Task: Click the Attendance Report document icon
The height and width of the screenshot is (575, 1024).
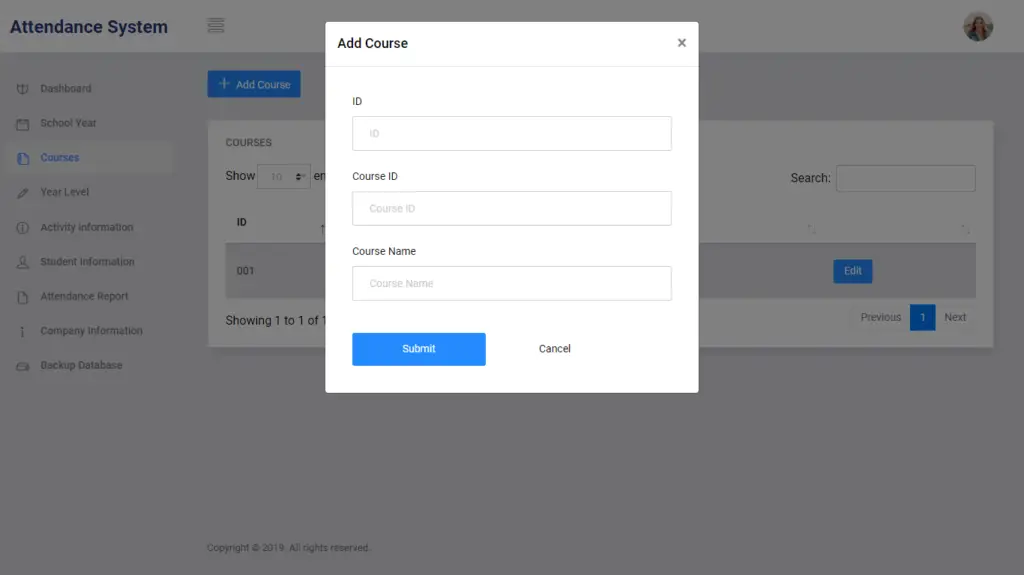Action: click(x=23, y=297)
